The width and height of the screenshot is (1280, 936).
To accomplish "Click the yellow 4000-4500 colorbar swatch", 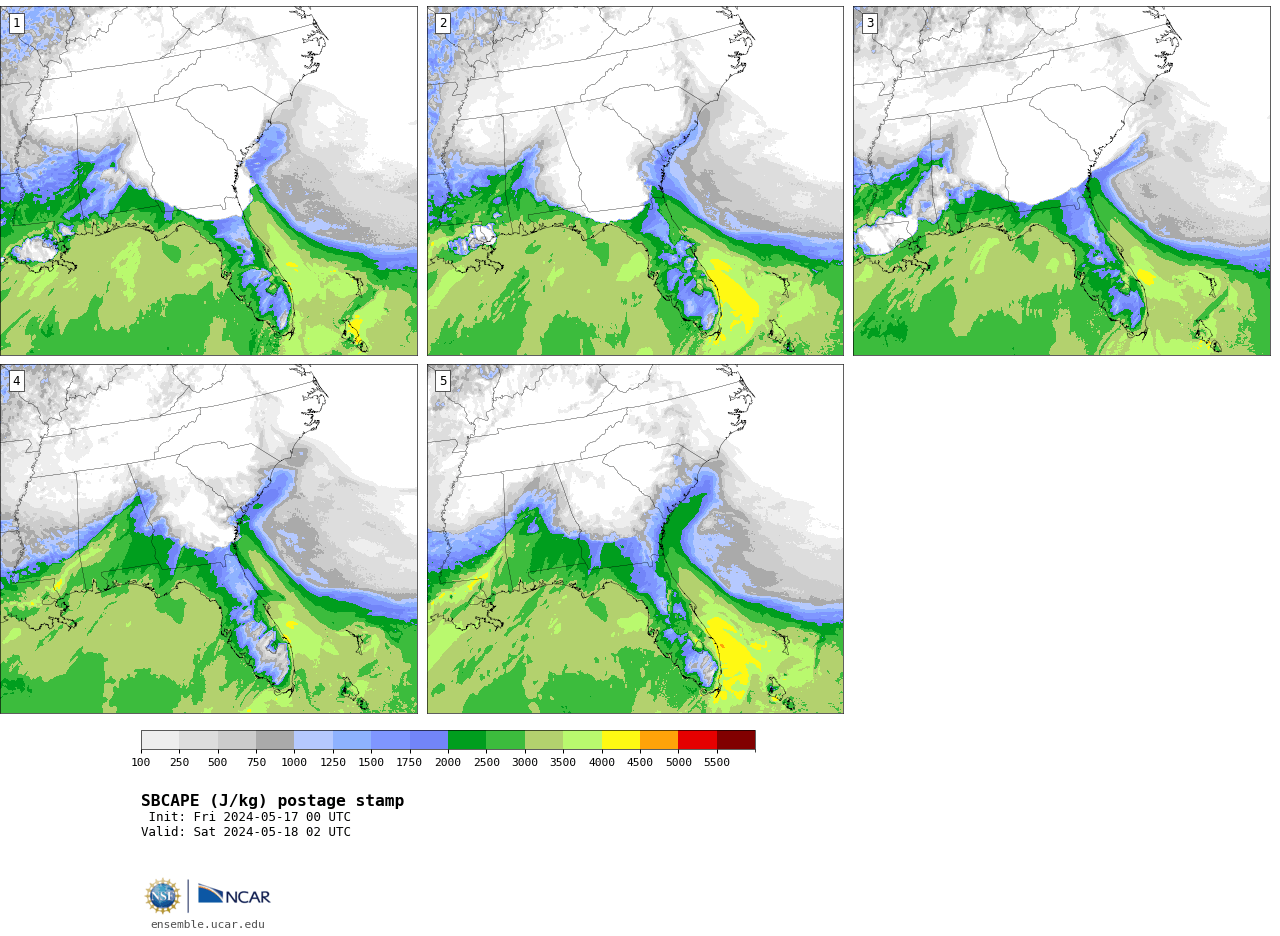I will (x=621, y=740).
